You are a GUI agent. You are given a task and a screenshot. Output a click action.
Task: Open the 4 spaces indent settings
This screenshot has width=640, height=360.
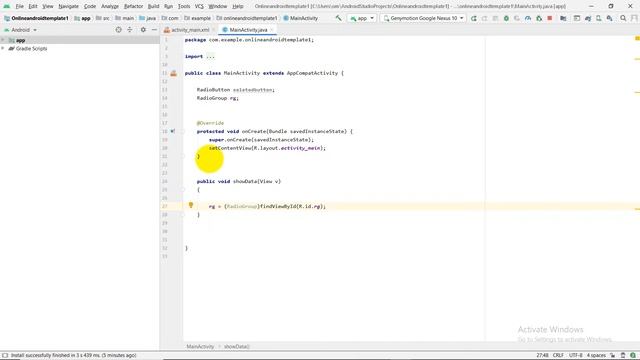[596, 356]
